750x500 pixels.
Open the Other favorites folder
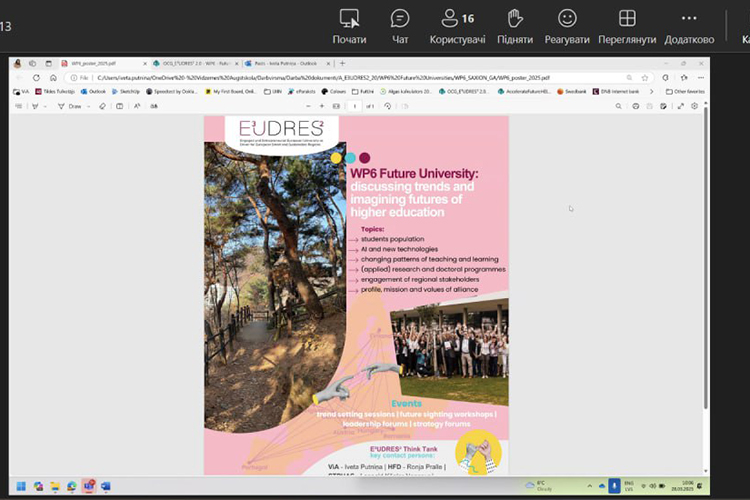pos(685,91)
